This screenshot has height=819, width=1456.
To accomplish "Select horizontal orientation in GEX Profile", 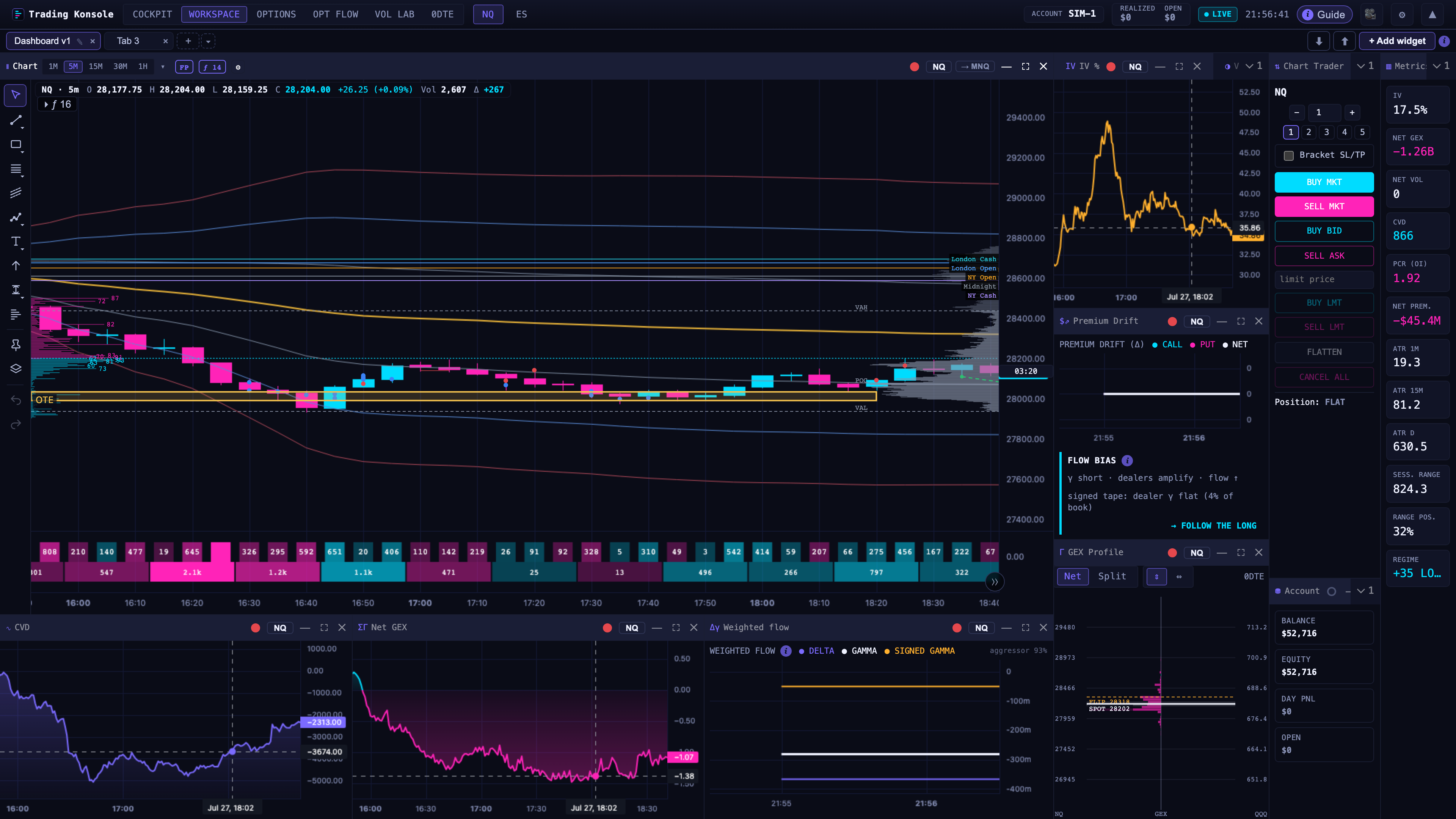I will point(1179,576).
